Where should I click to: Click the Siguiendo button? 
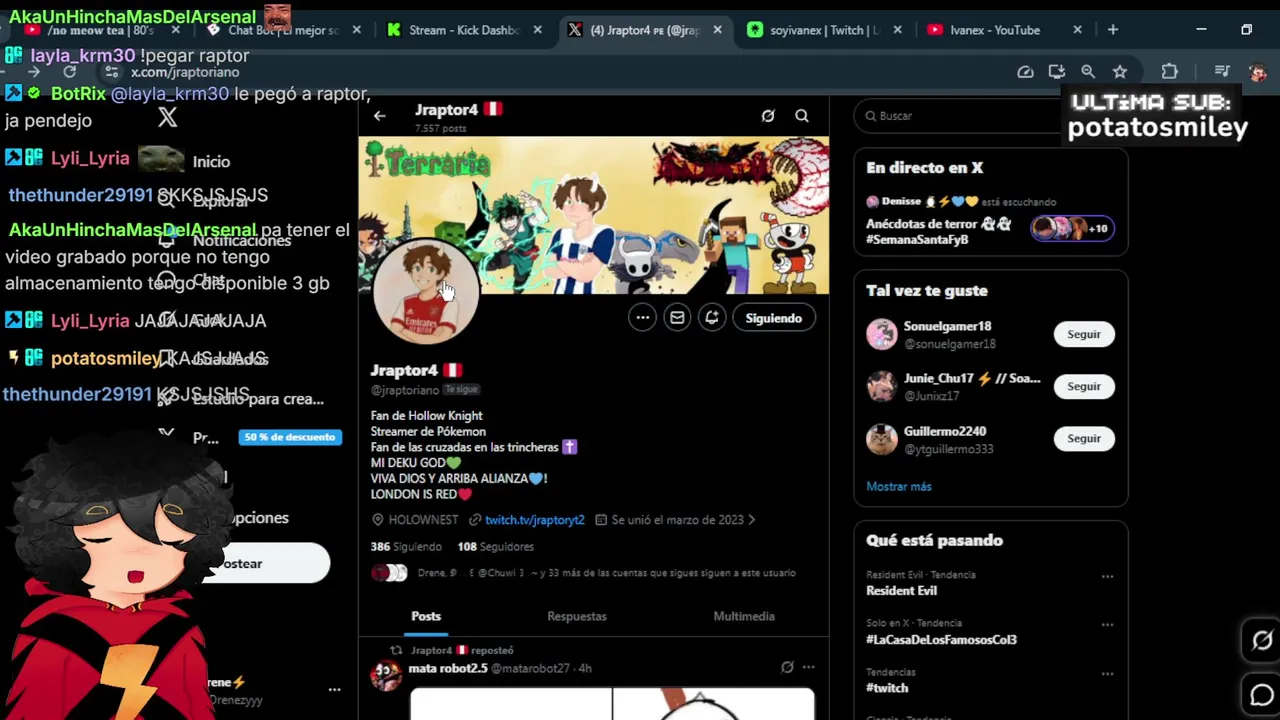click(774, 318)
